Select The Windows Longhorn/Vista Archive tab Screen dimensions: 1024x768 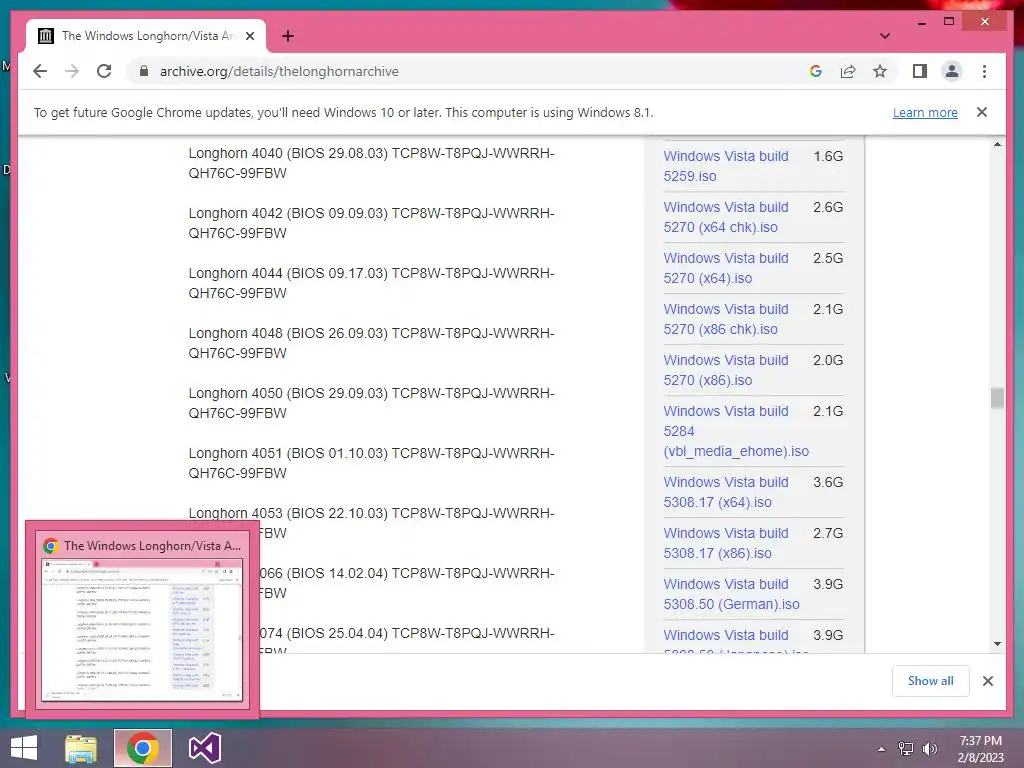pyautogui.click(x=146, y=36)
